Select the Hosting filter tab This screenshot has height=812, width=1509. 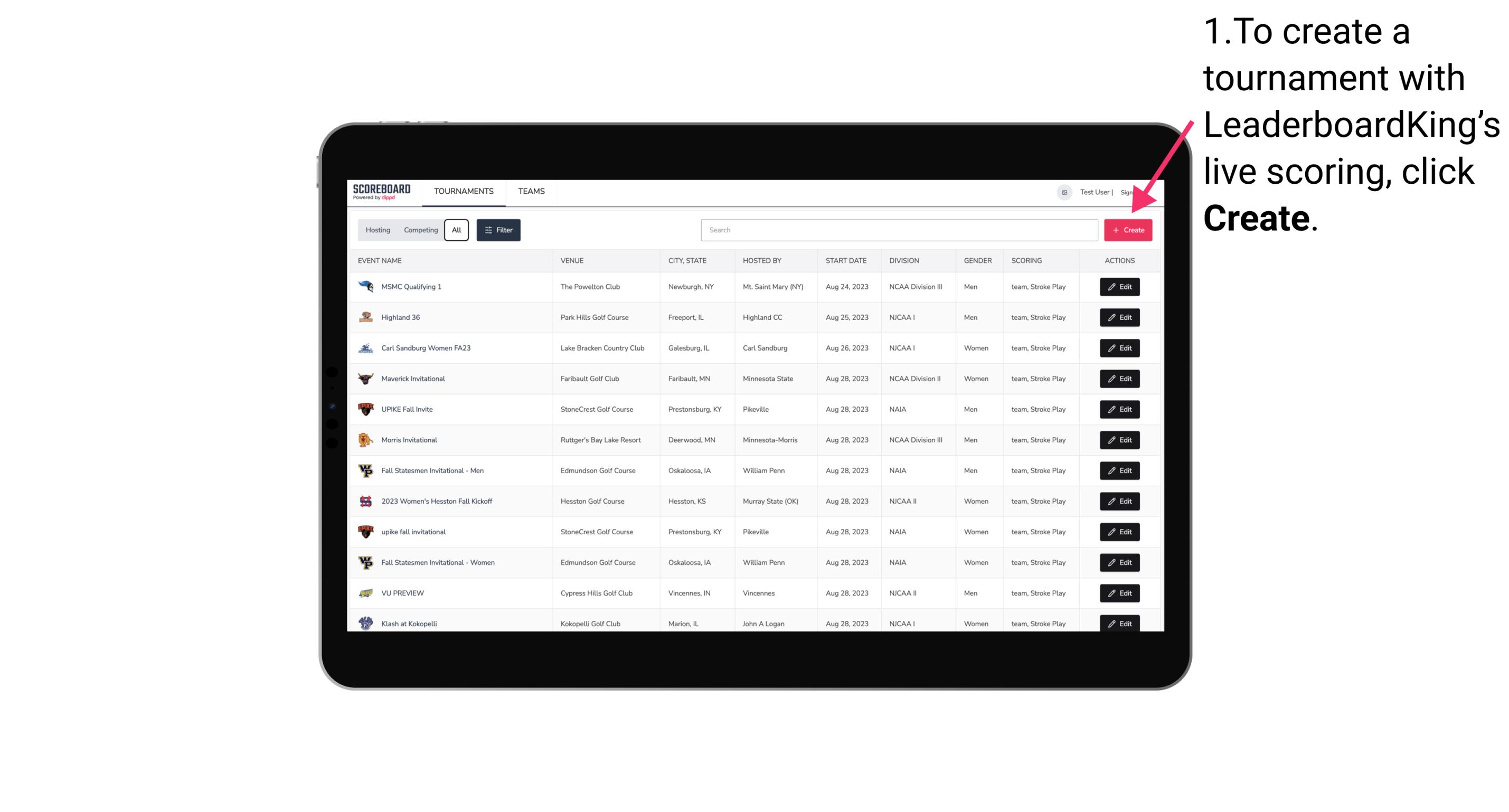(378, 230)
